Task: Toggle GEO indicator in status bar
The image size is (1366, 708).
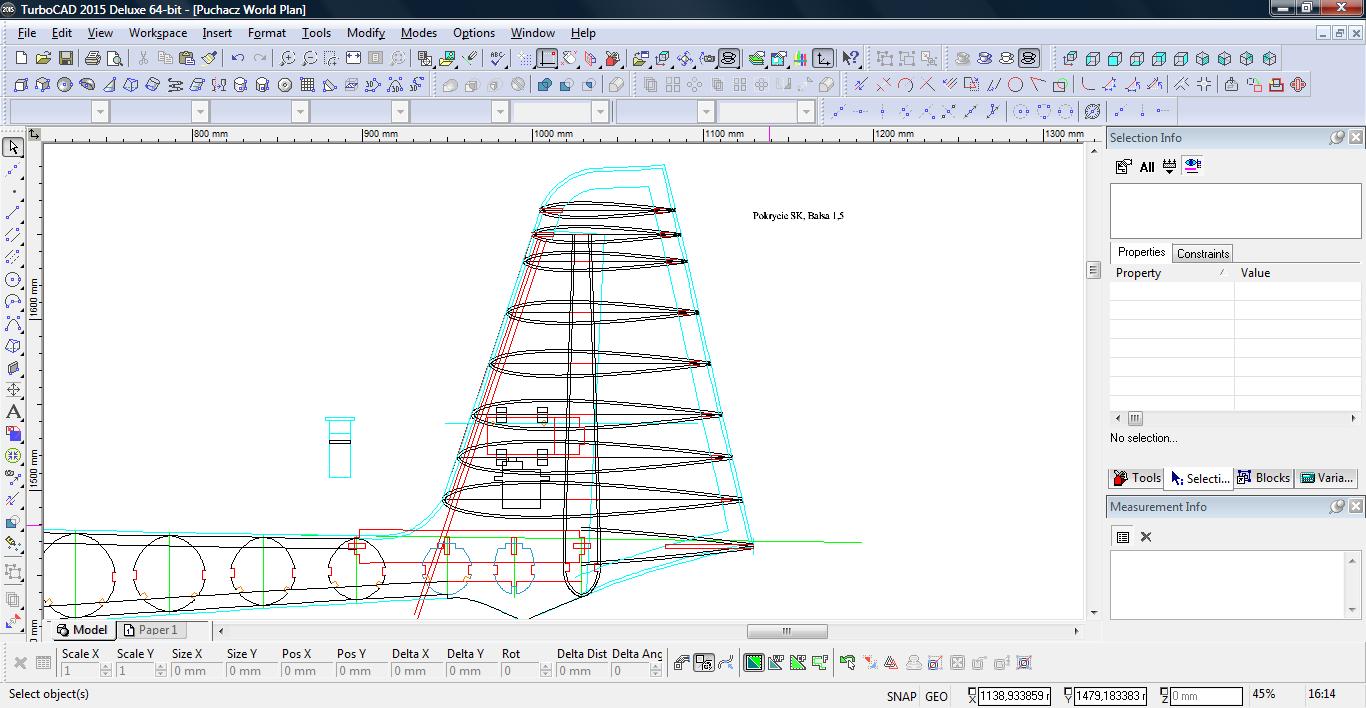Action: [x=936, y=696]
